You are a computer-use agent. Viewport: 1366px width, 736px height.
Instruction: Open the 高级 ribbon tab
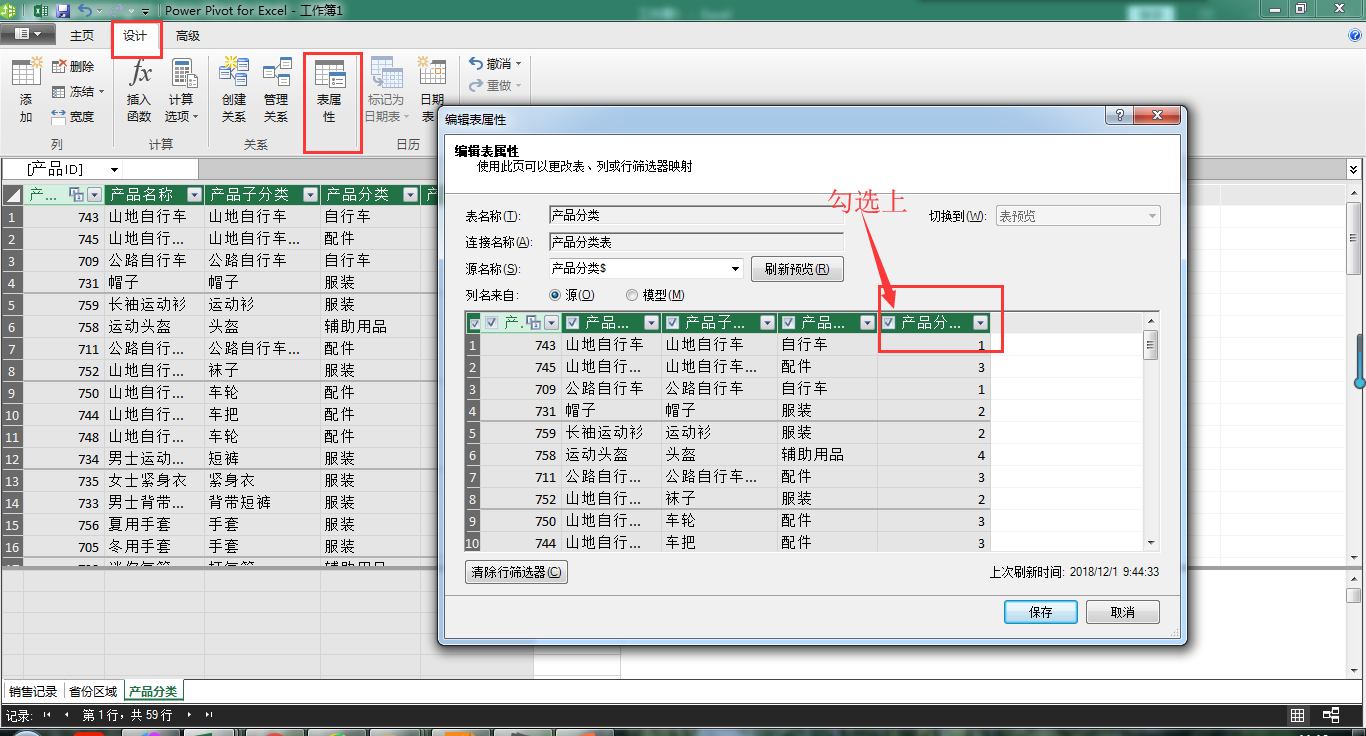coord(188,35)
